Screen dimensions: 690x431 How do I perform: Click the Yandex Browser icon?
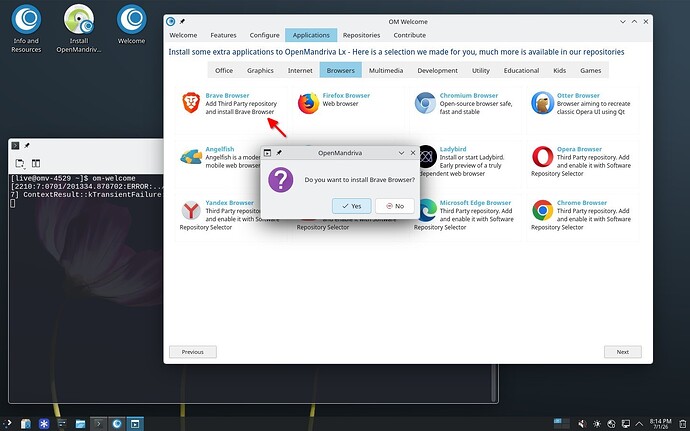click(x=191, y=210)
